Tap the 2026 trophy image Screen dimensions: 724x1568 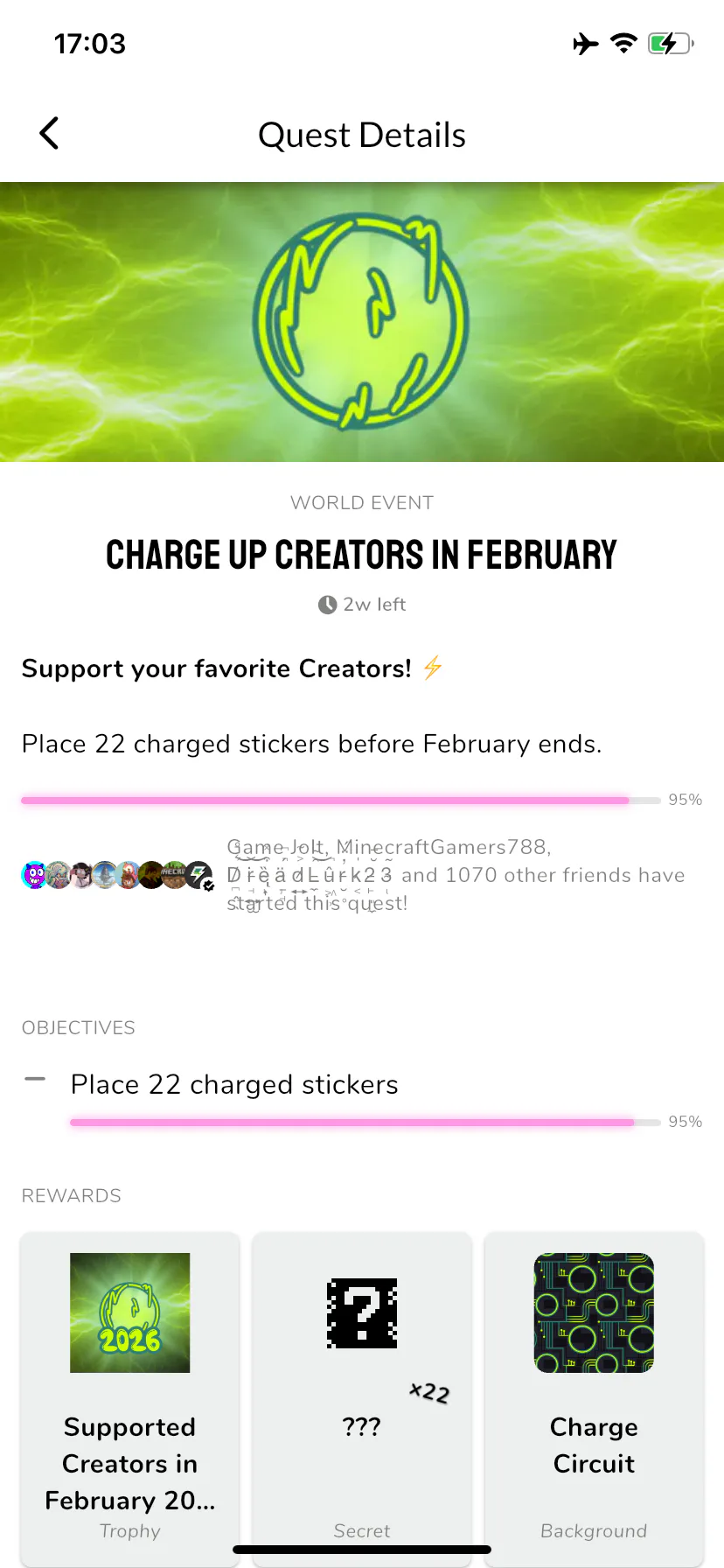click(130, 1312)
